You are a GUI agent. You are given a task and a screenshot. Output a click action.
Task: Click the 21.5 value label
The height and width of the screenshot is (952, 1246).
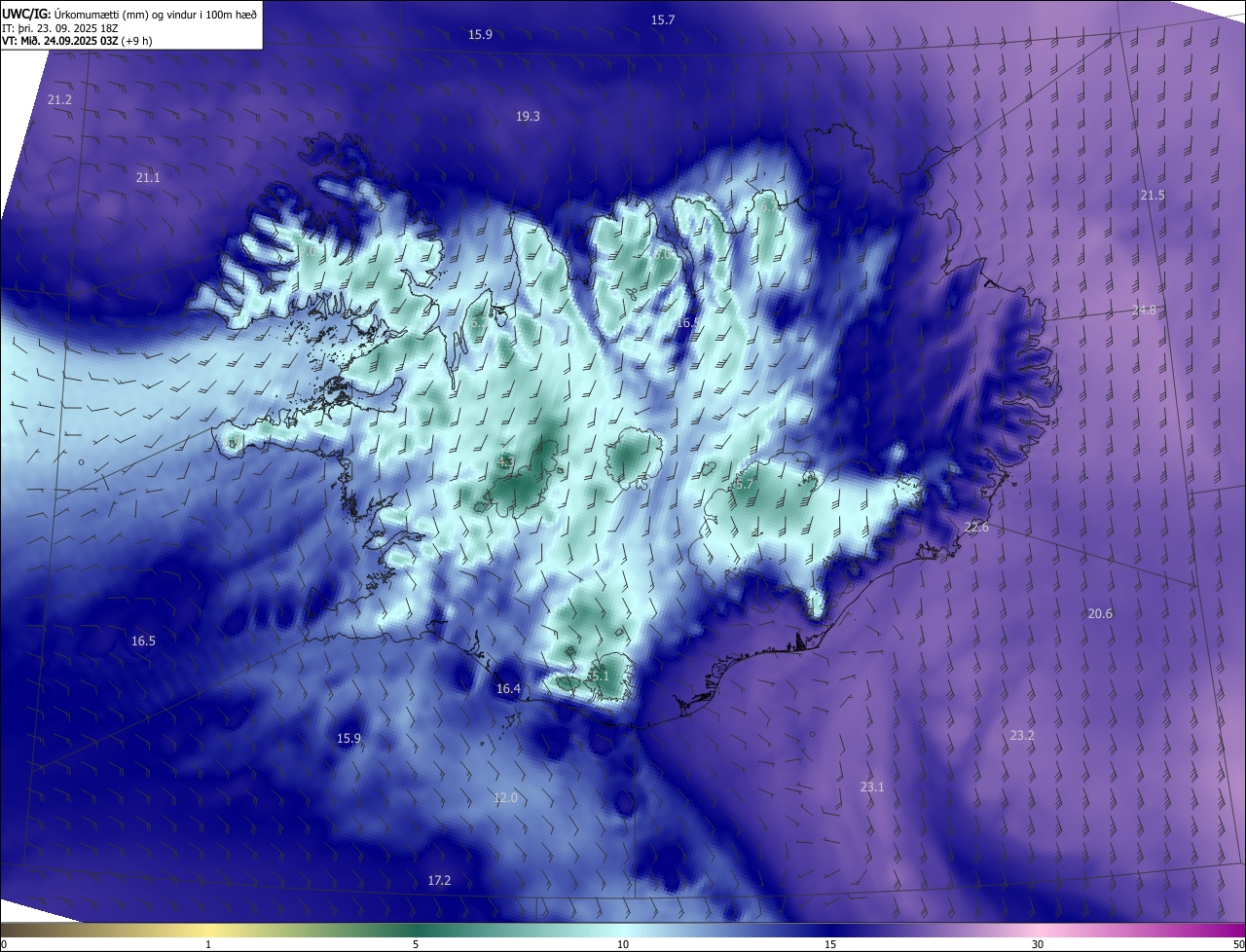[1153, 196]
